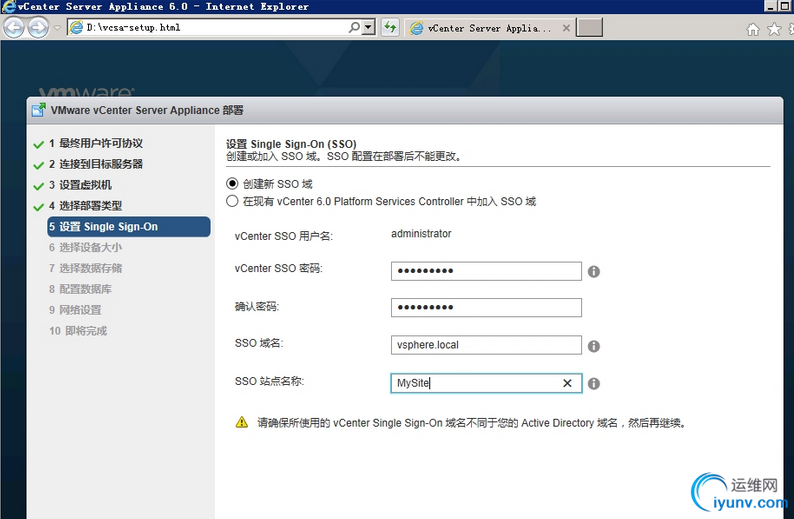Click info icon next to vCenter SSO 密码
The height and width of the screenshot is (519, 794).
pyautogui.click(x=594, y=272)
